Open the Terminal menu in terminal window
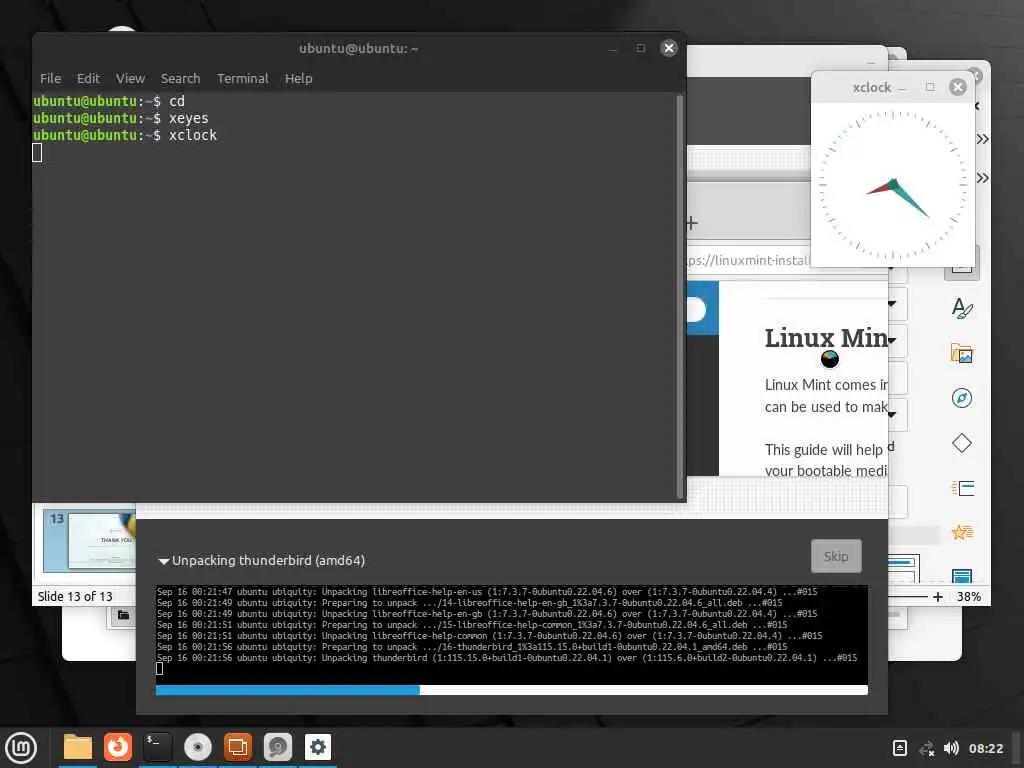1024x768 pixels. 242,78
